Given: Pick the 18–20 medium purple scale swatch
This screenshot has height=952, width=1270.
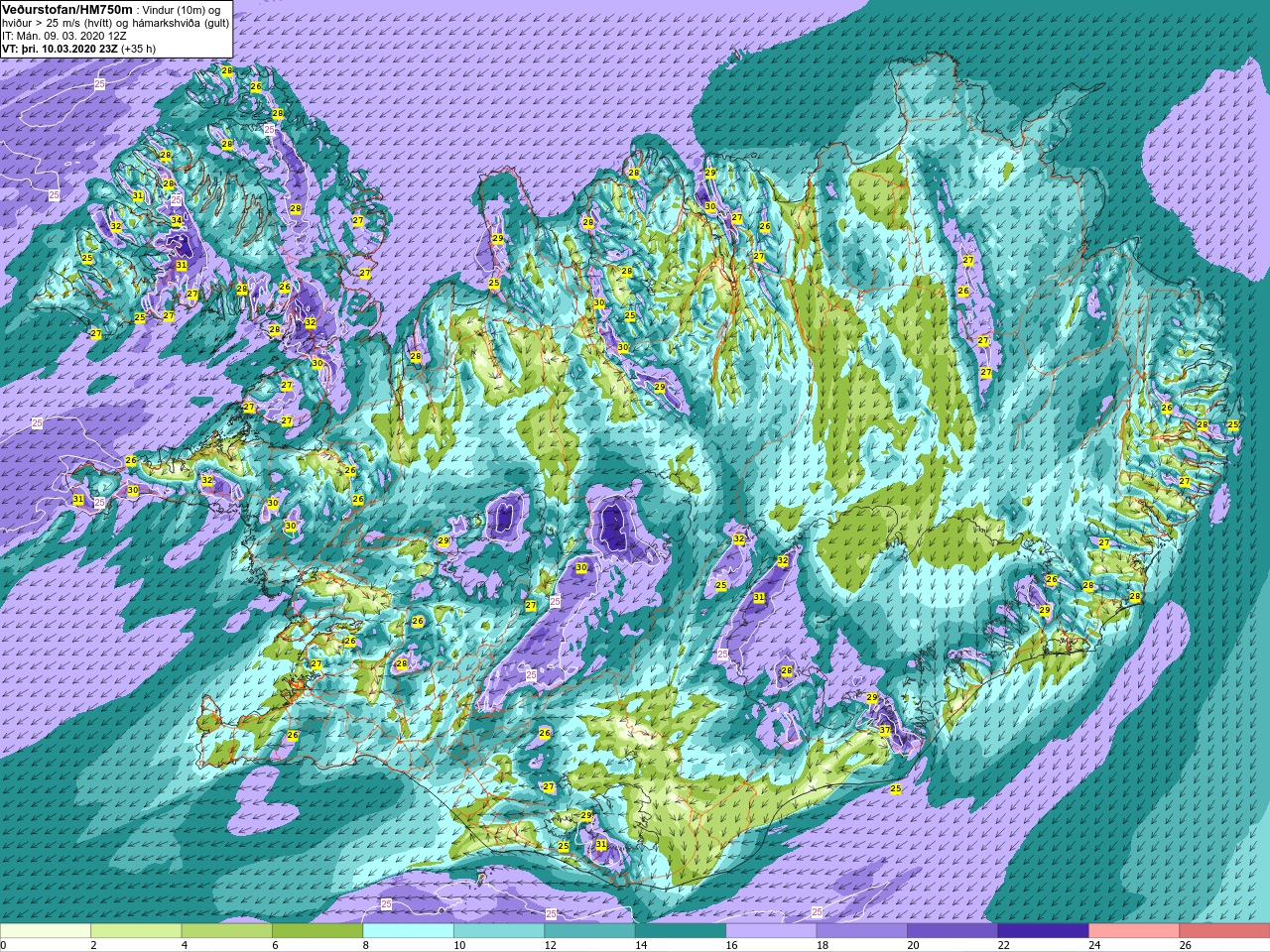Looking at the screenshot, I should click(x=861, y=931).
